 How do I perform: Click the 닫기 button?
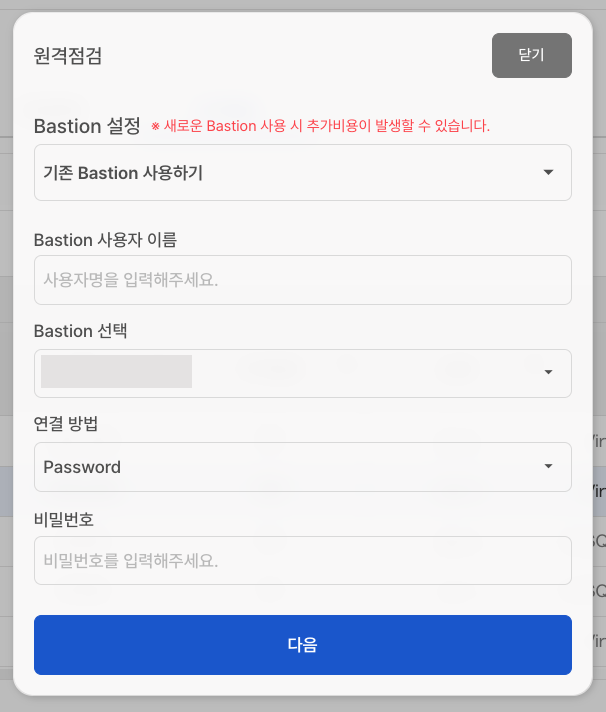tap(531, 55)
